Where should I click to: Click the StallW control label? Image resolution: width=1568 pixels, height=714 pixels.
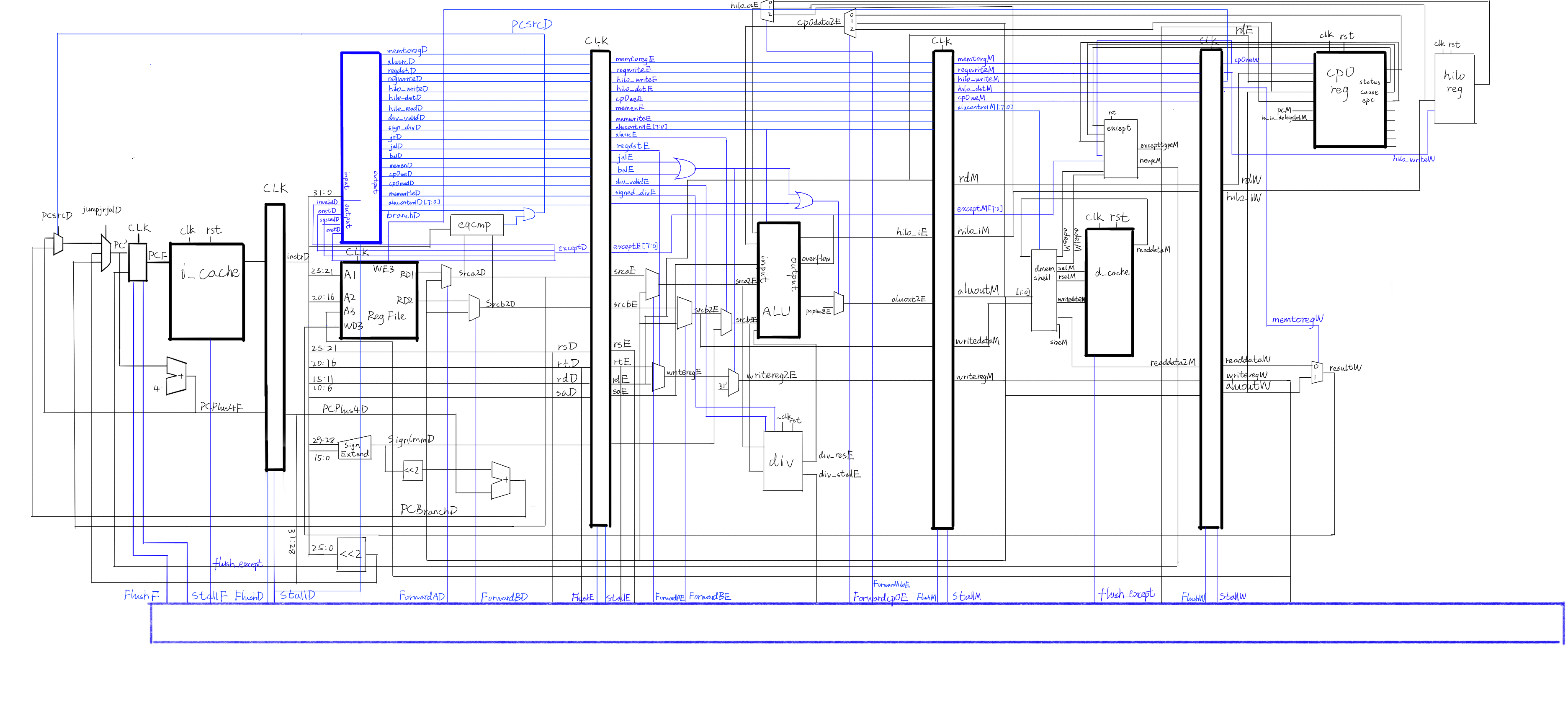1233,596
